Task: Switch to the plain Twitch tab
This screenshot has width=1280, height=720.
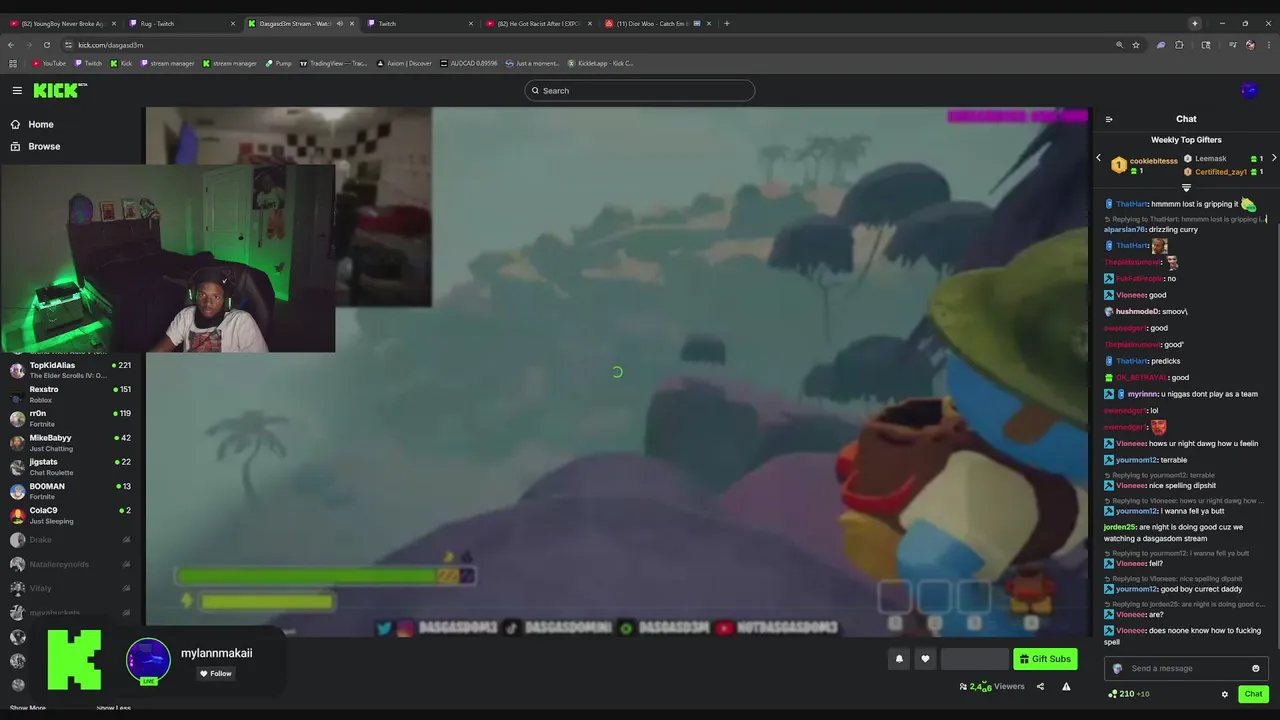Action: [x=420, y=23]
